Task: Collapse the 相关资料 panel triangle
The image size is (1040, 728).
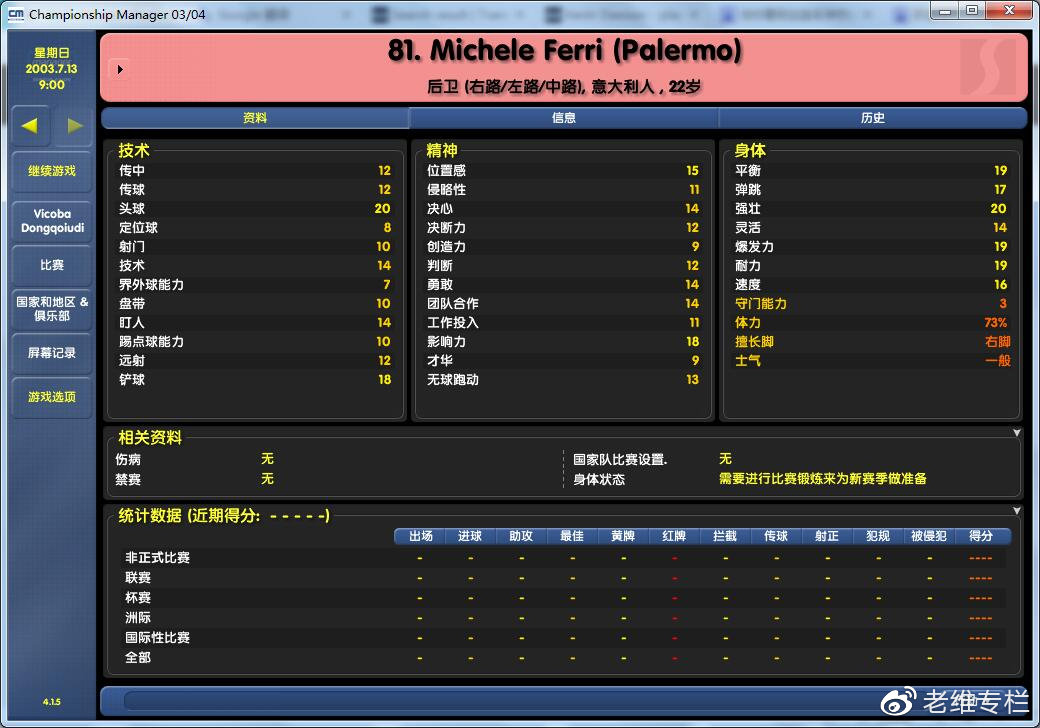Action: [x=1017, y=433]
